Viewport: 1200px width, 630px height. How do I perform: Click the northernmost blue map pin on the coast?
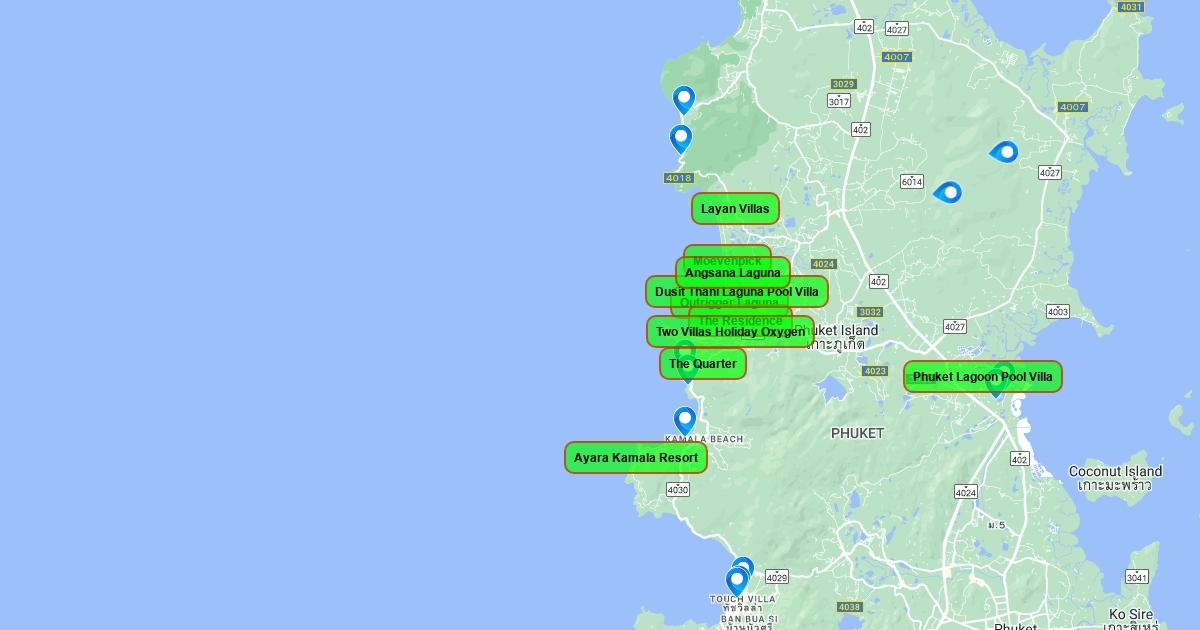(x=684, y=101)
